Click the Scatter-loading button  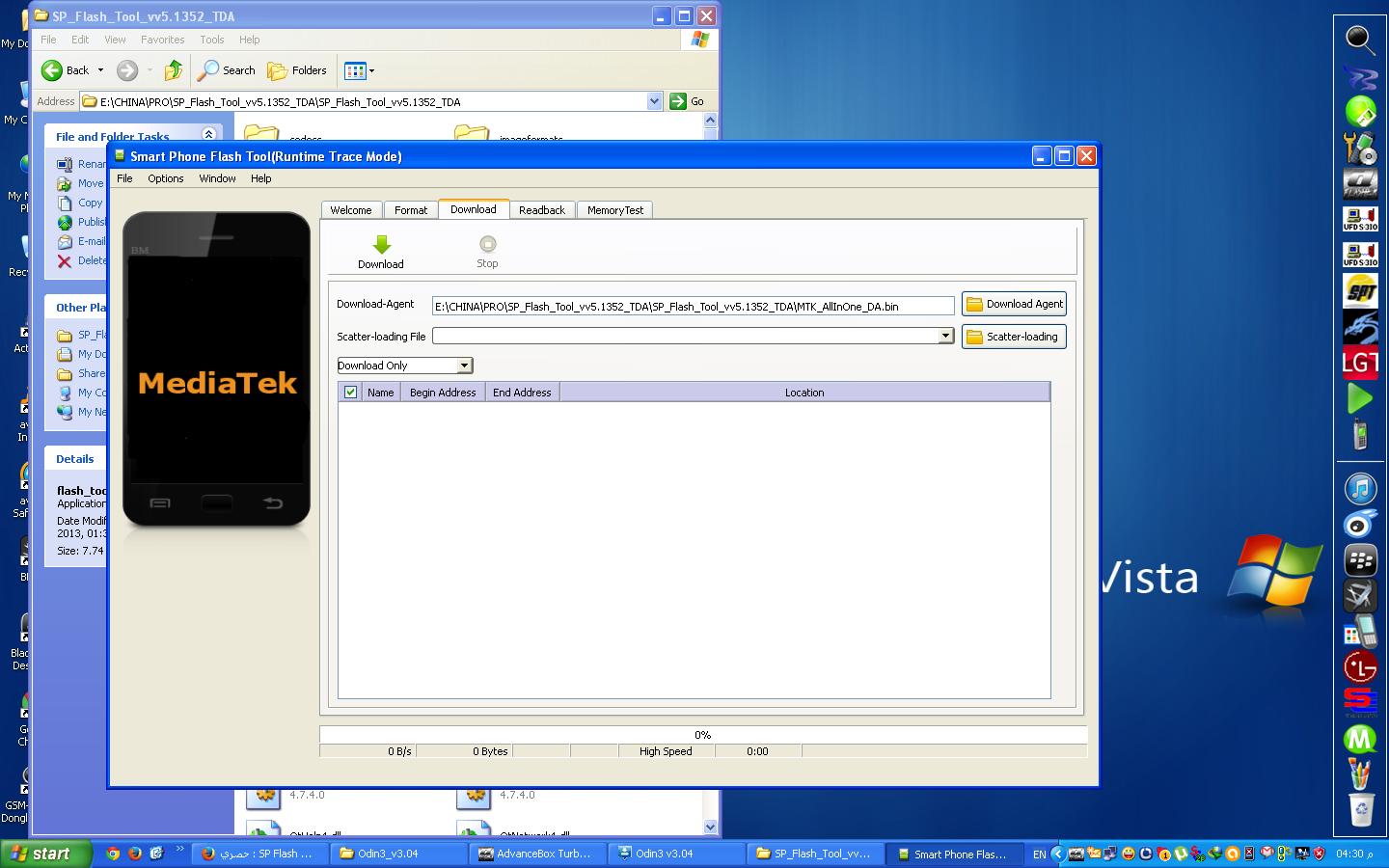click(x=1014, y=337)
